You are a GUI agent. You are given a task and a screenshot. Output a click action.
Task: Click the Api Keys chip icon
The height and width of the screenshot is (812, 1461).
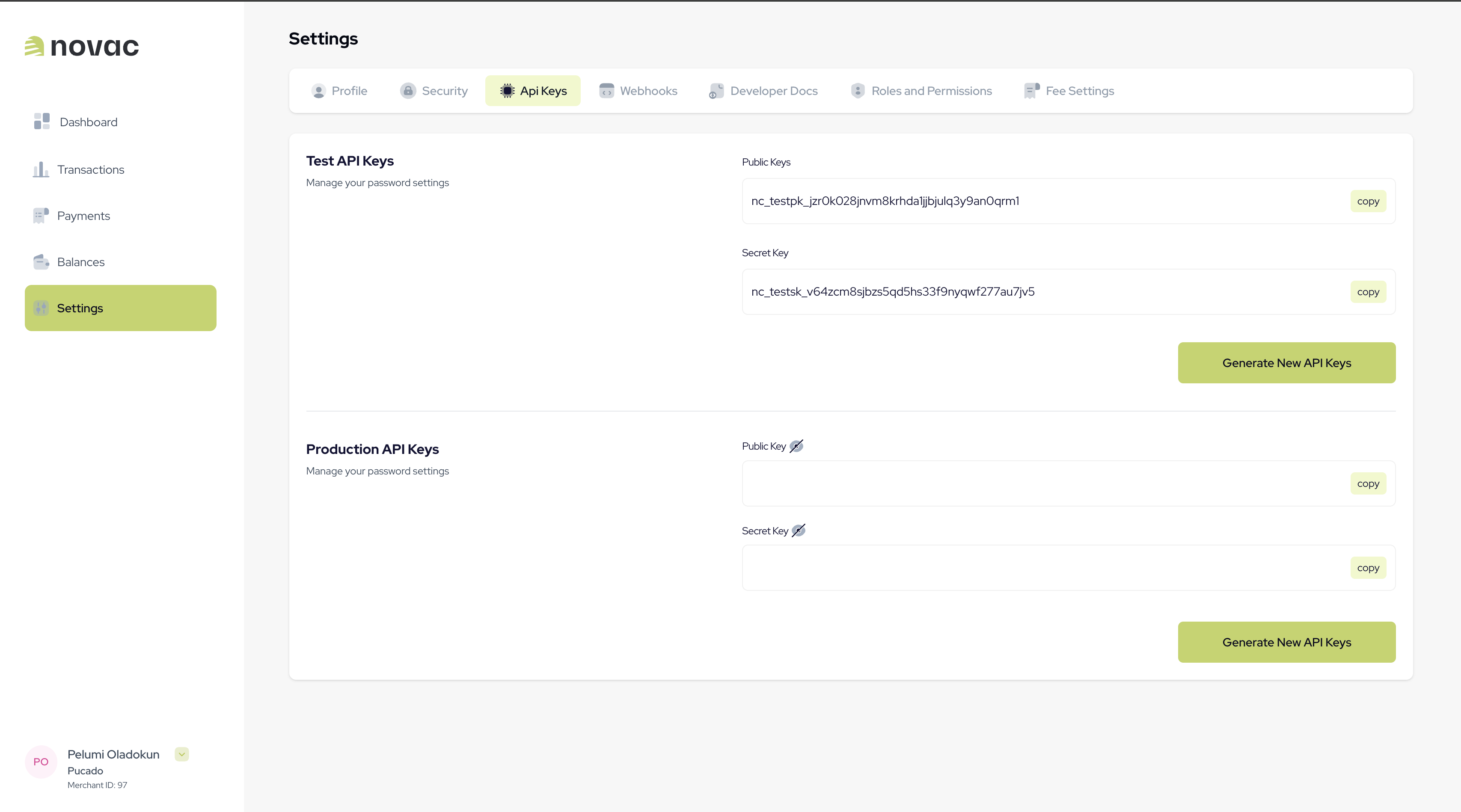(507, 91)
